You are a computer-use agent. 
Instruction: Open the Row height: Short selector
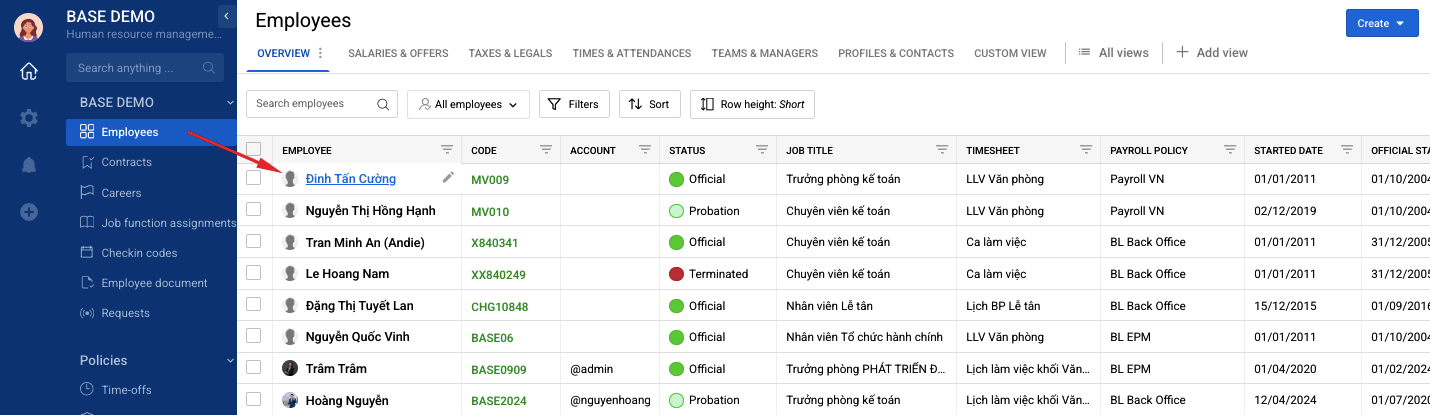752,104
